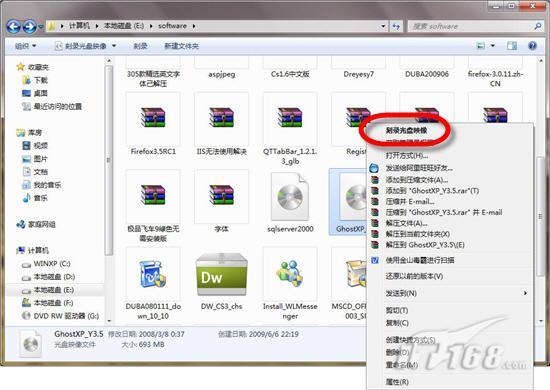Choose 打开方式(H)... in context menu
The height and width of the screenshot is (390, 550).
(450, 155)
